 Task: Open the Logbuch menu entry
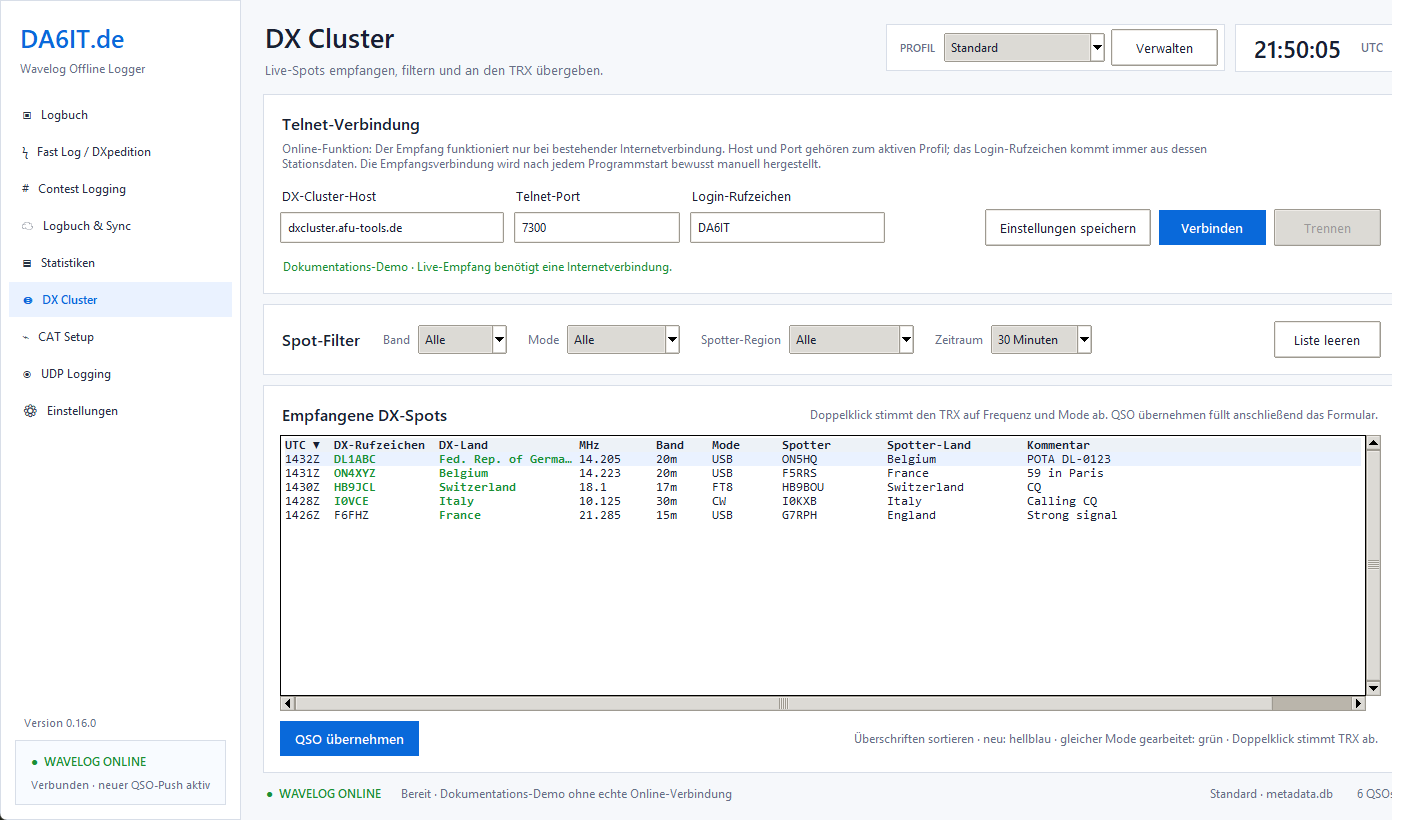(120, 115)
